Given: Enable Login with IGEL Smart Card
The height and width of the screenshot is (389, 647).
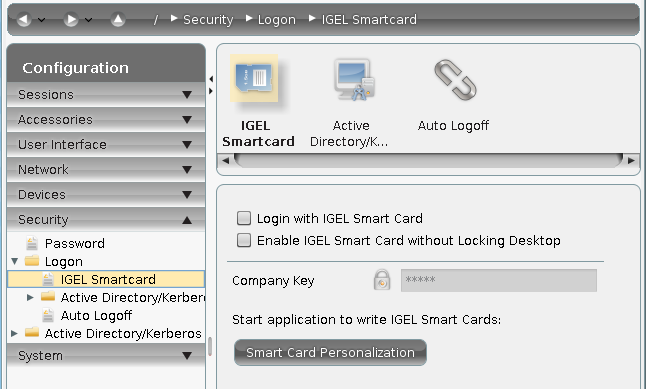Looking at the screenshot, I should (x=244, y=218).
